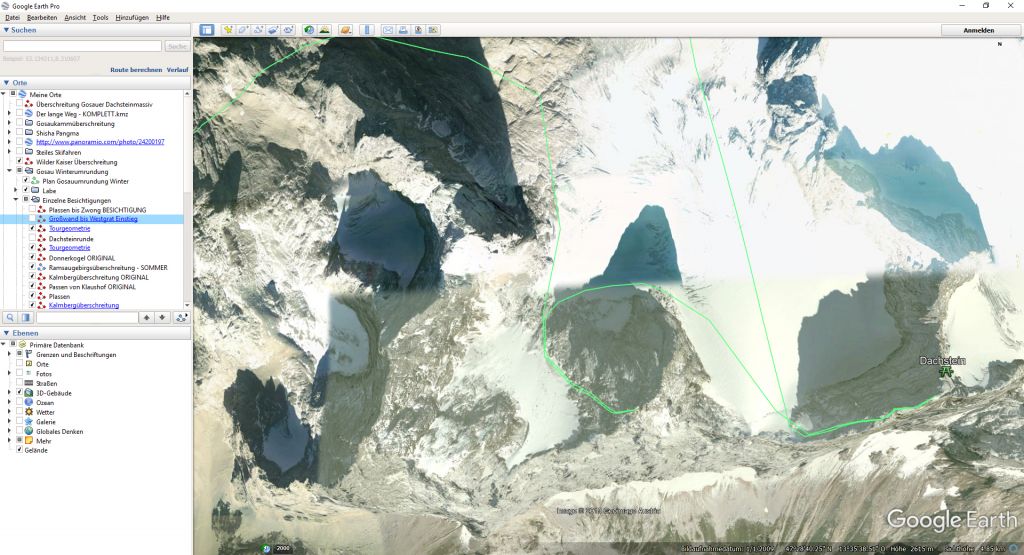The image size is (1024, 555).
Task: Open the Hinzufügen menu
Action: (x=132, y=18)
